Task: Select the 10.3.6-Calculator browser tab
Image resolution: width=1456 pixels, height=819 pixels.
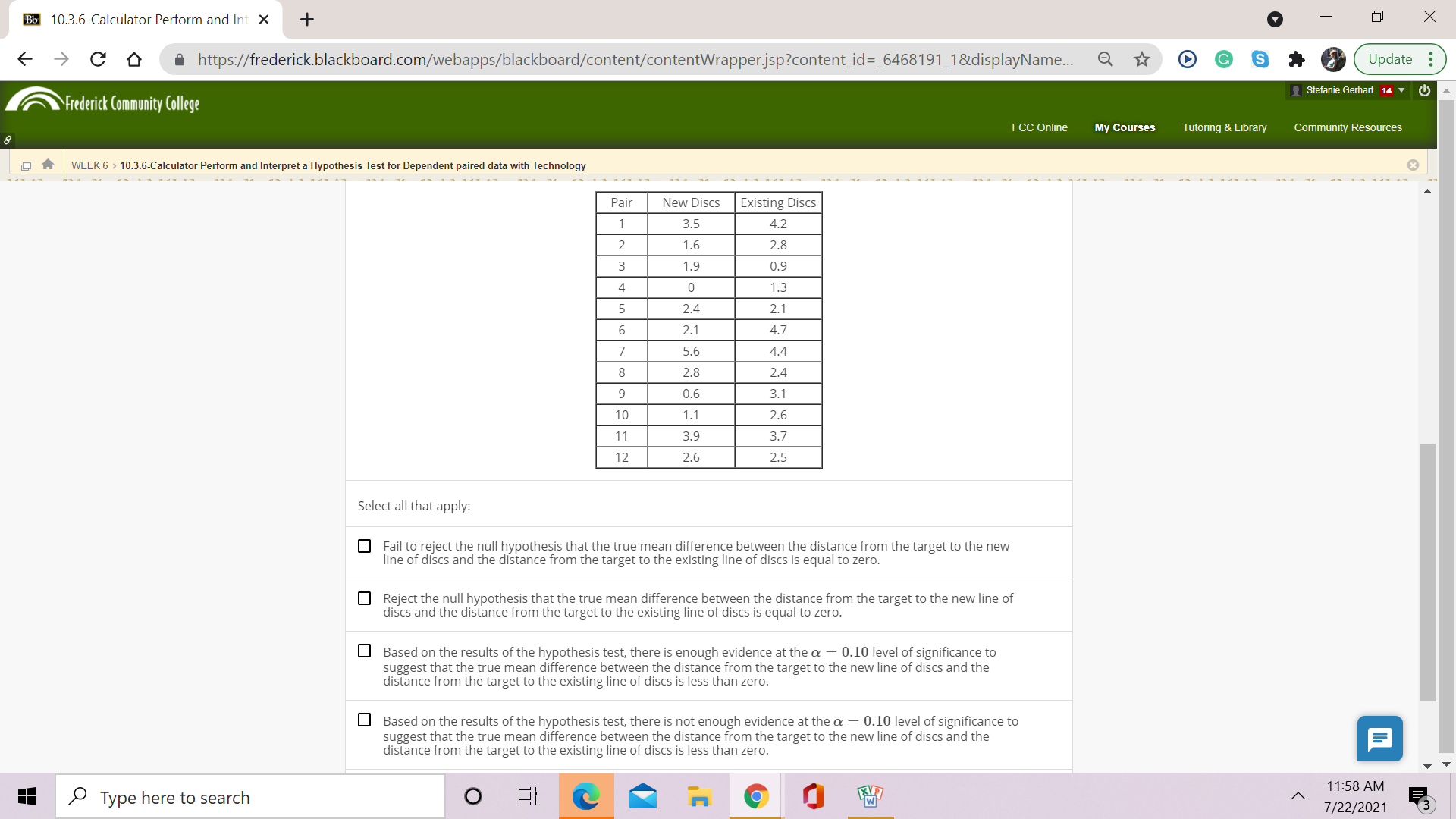Action: [144, 19]
